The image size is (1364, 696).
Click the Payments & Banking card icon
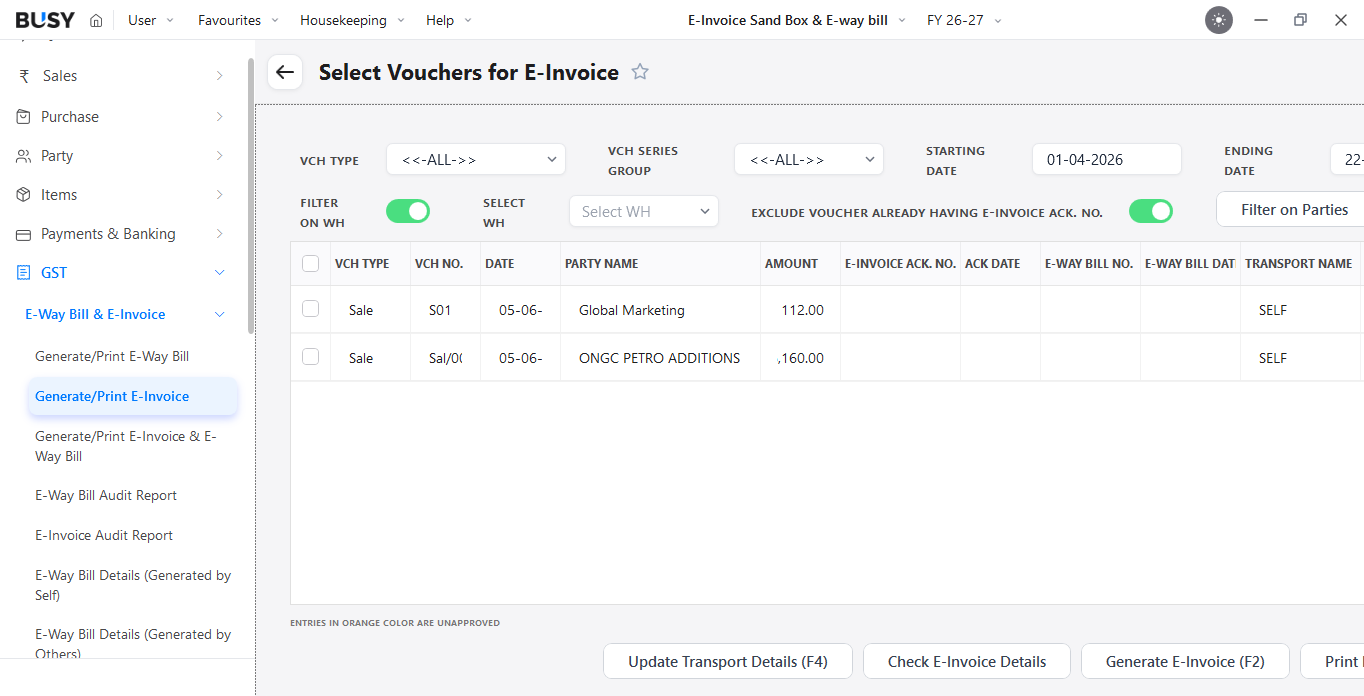tap(23, 234)
